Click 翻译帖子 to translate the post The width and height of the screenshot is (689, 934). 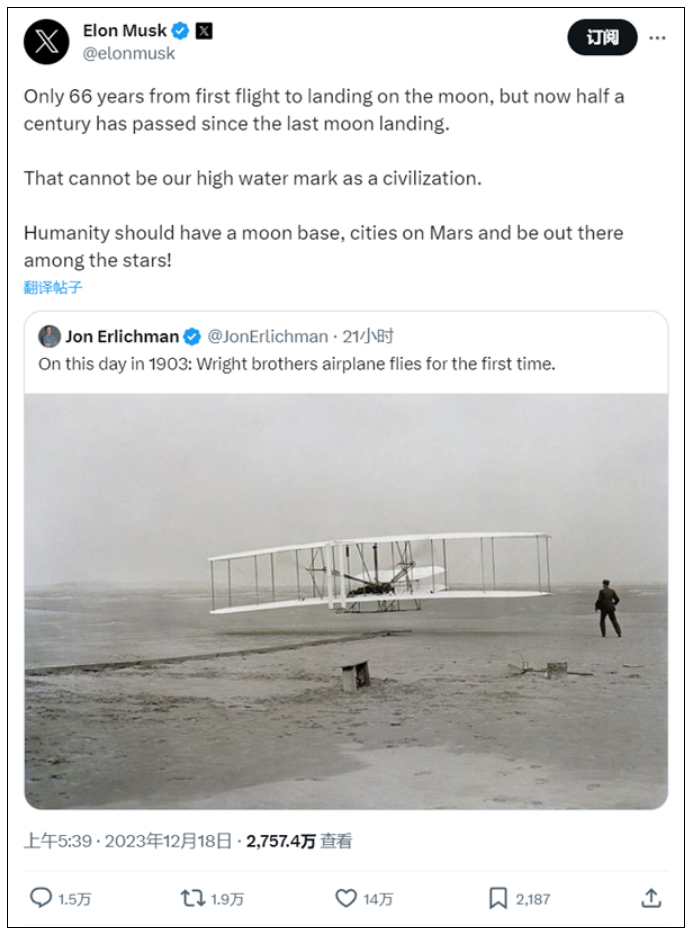click(x=53, y=287)
